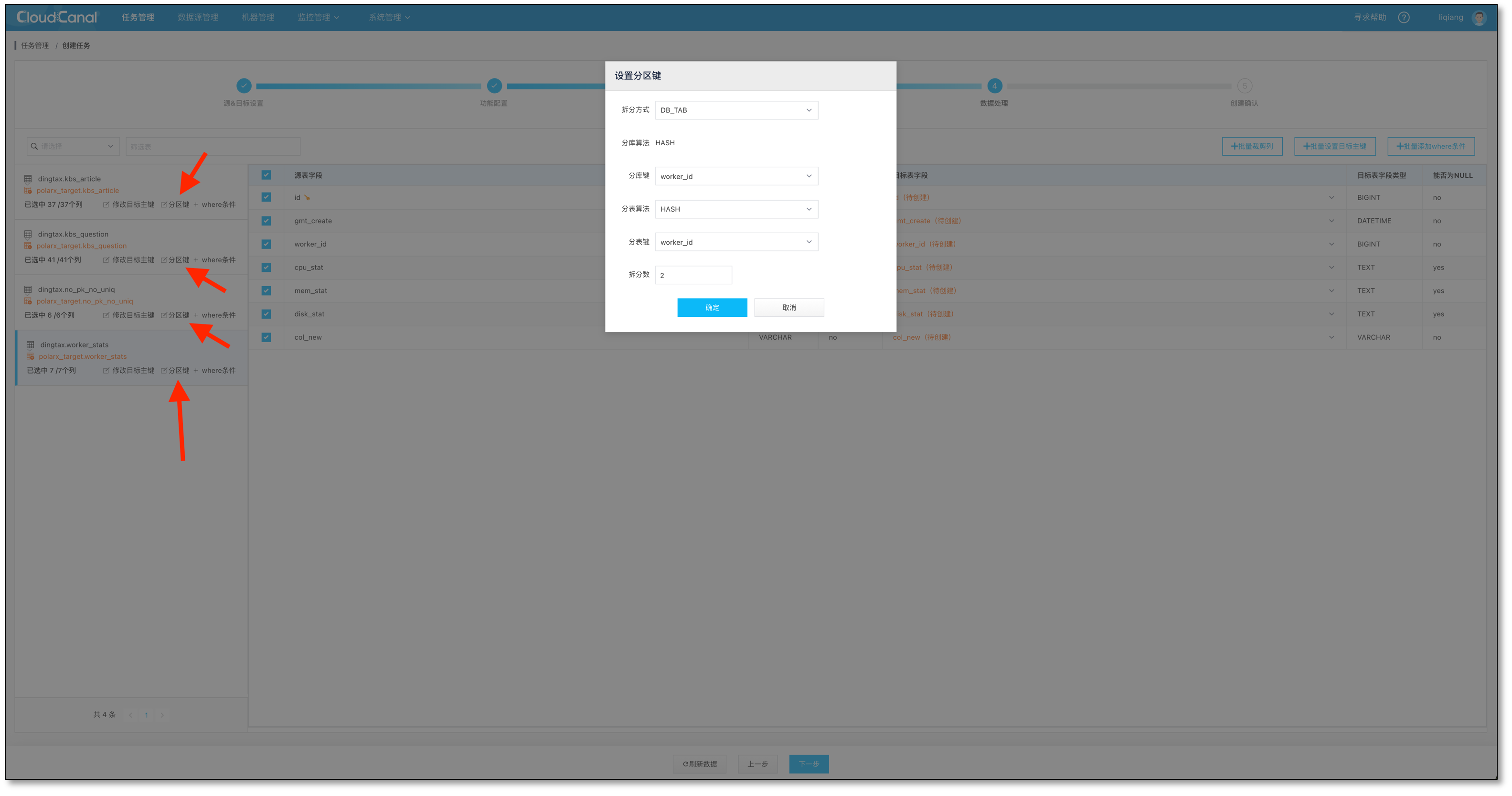
Task: Click the completed first step circle icon
Action: click(244, 86)
